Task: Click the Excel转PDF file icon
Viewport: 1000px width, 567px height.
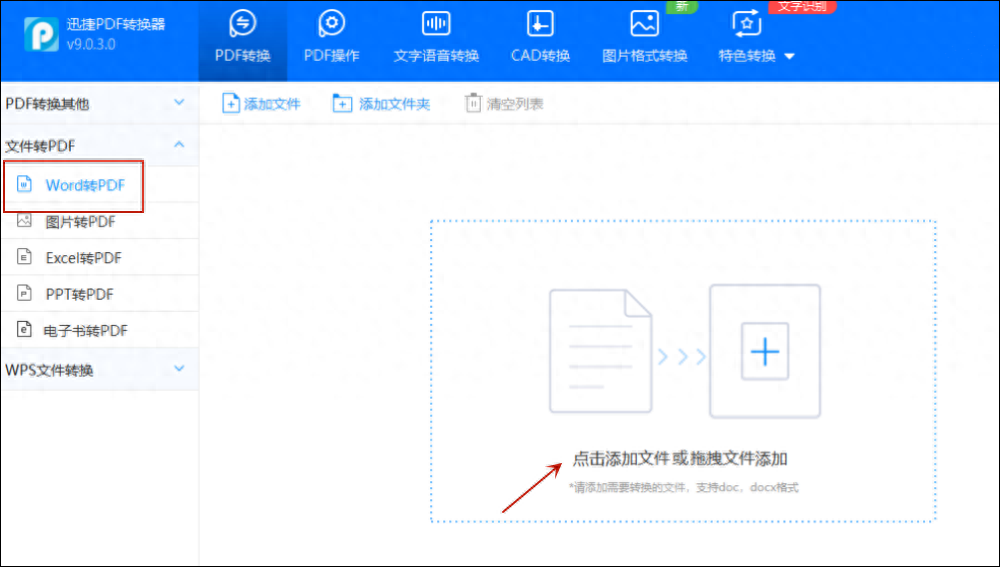Action: coord(24,257)
